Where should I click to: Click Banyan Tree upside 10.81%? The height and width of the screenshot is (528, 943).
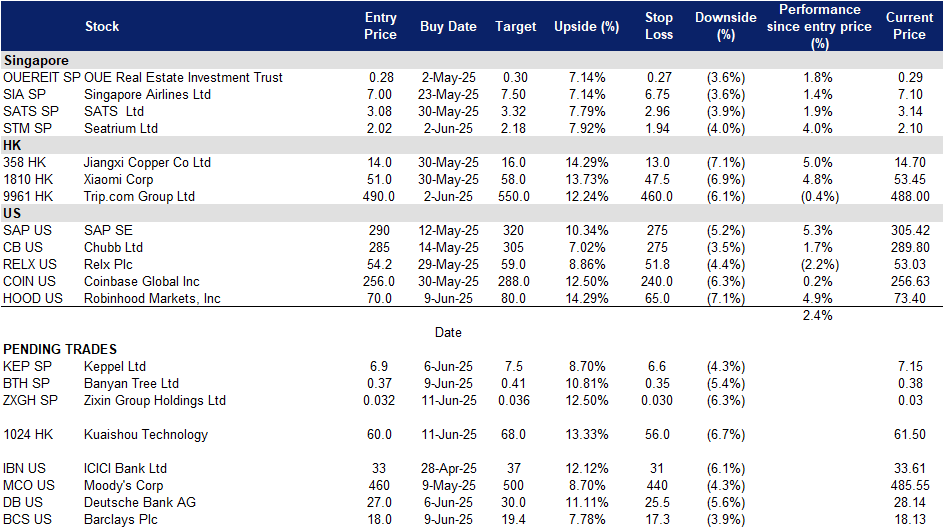click(586, 383)
